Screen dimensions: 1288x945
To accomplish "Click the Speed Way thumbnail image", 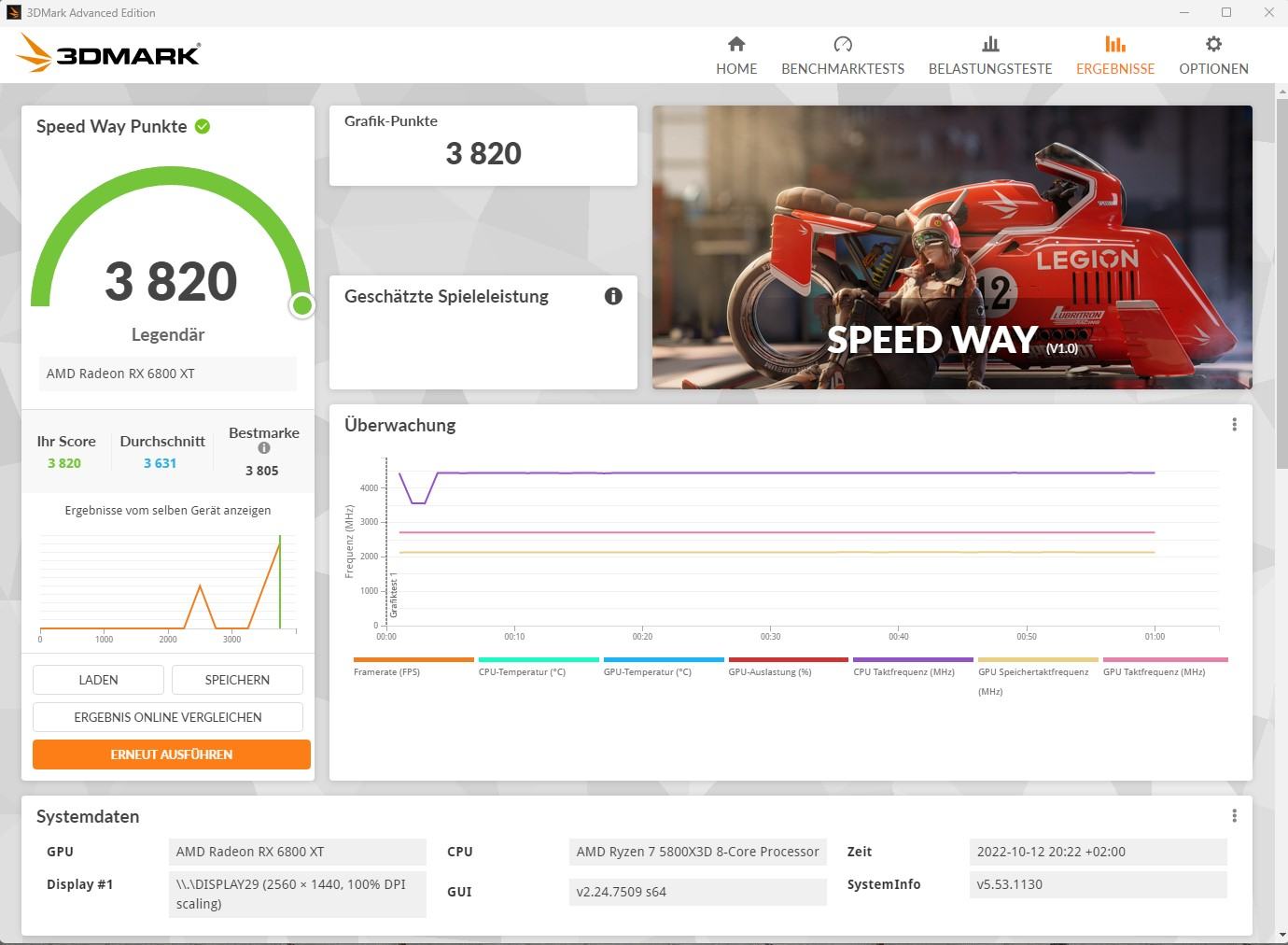I will [952, 247].
